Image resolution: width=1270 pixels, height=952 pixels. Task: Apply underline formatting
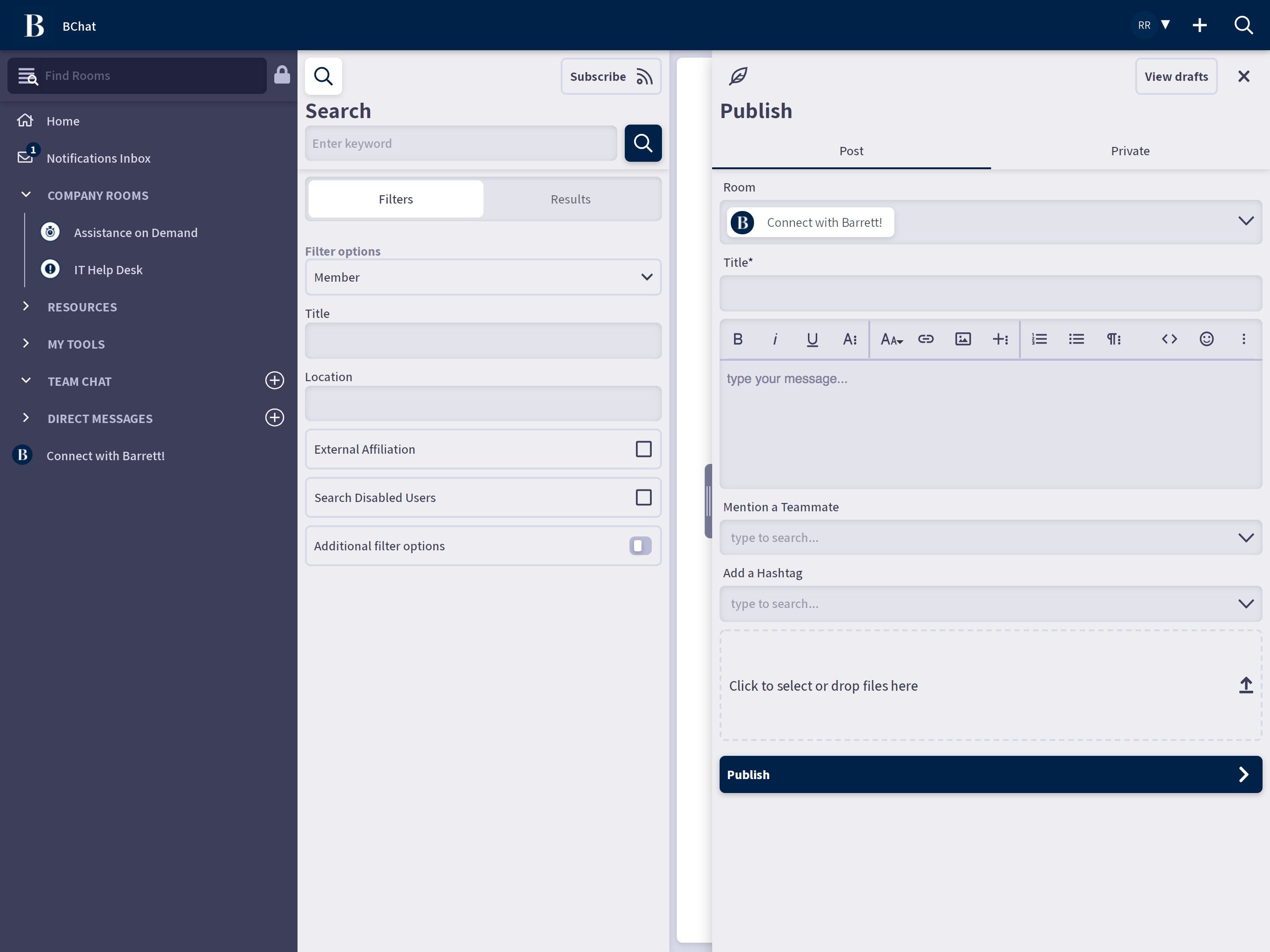pos(812,339)
